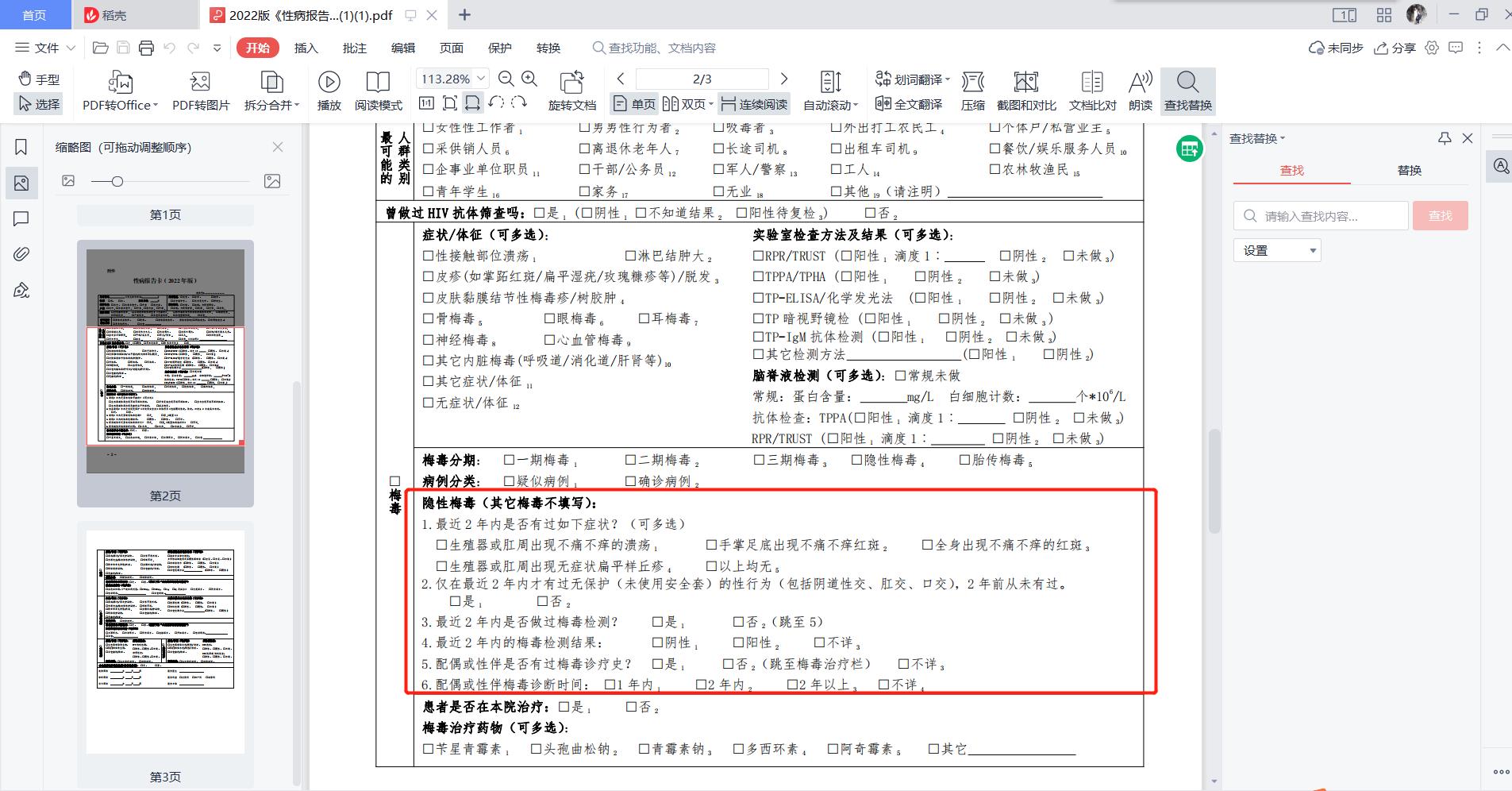This screenshot has width=1512, height=791.
Task: Switch to the 替换 tab in find panel
Action: (x=1410, y=170)
